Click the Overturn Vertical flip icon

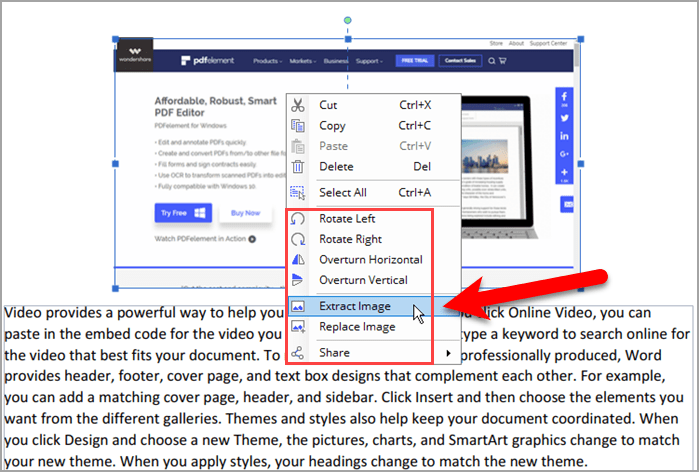pos(297,280)
